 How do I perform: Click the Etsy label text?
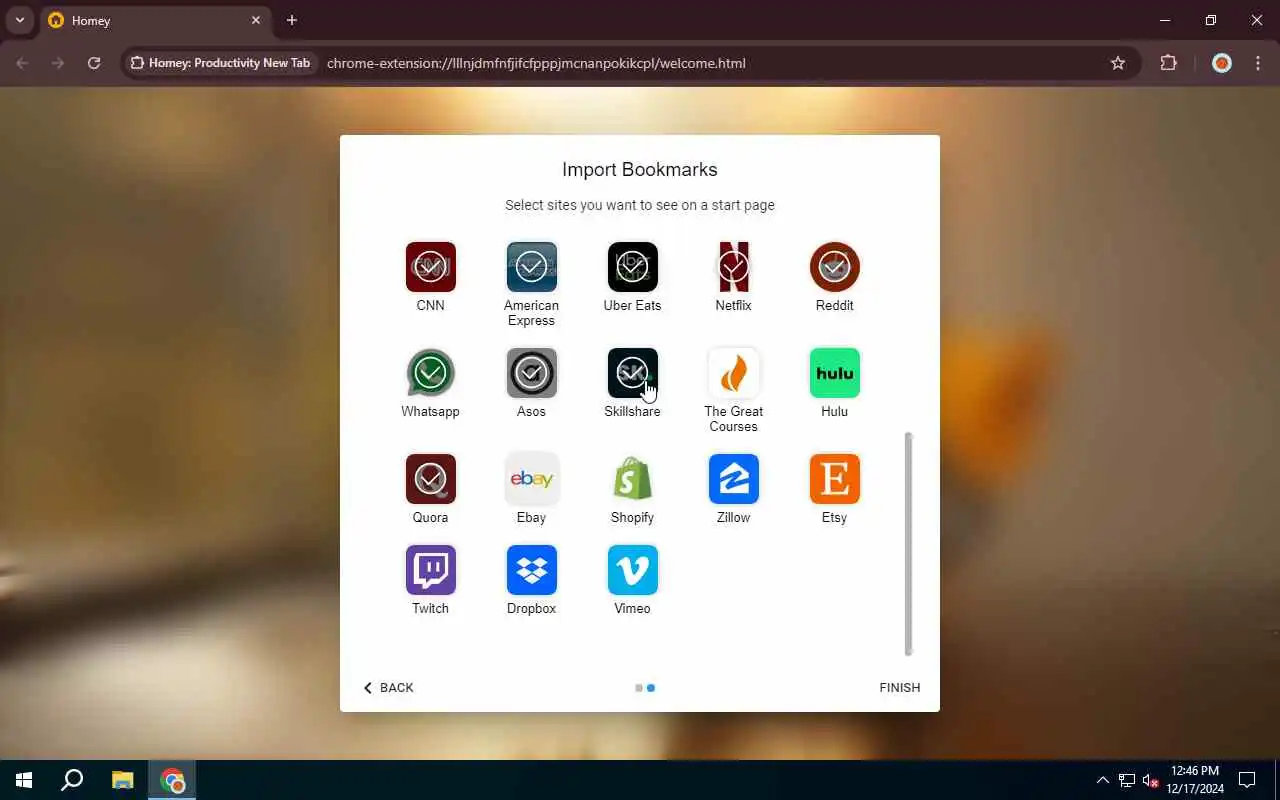(x=834, y=517)
